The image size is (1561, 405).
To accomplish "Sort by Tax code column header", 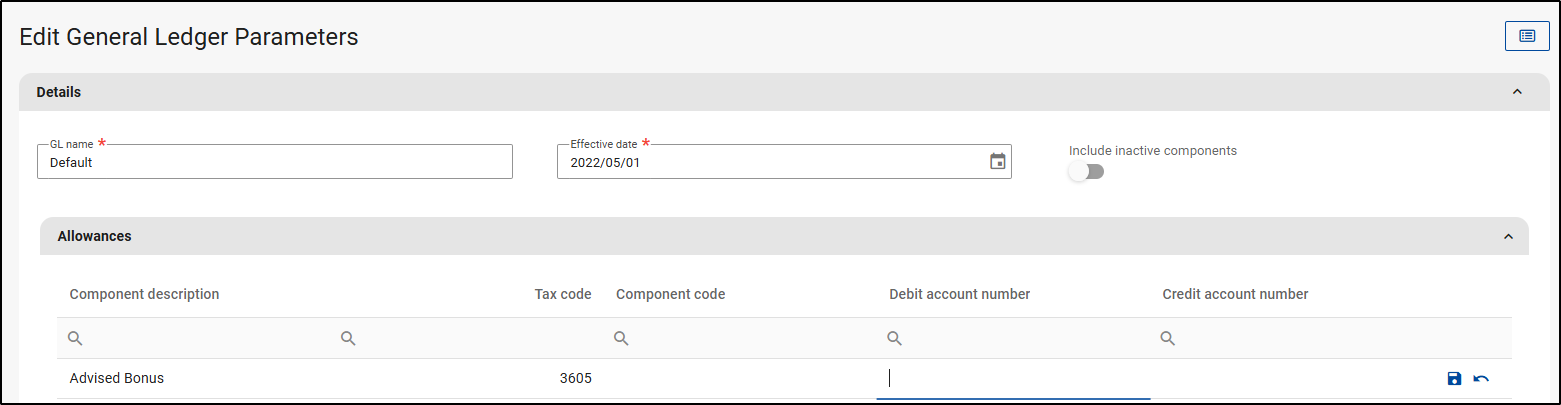I will tap(563, 294).
